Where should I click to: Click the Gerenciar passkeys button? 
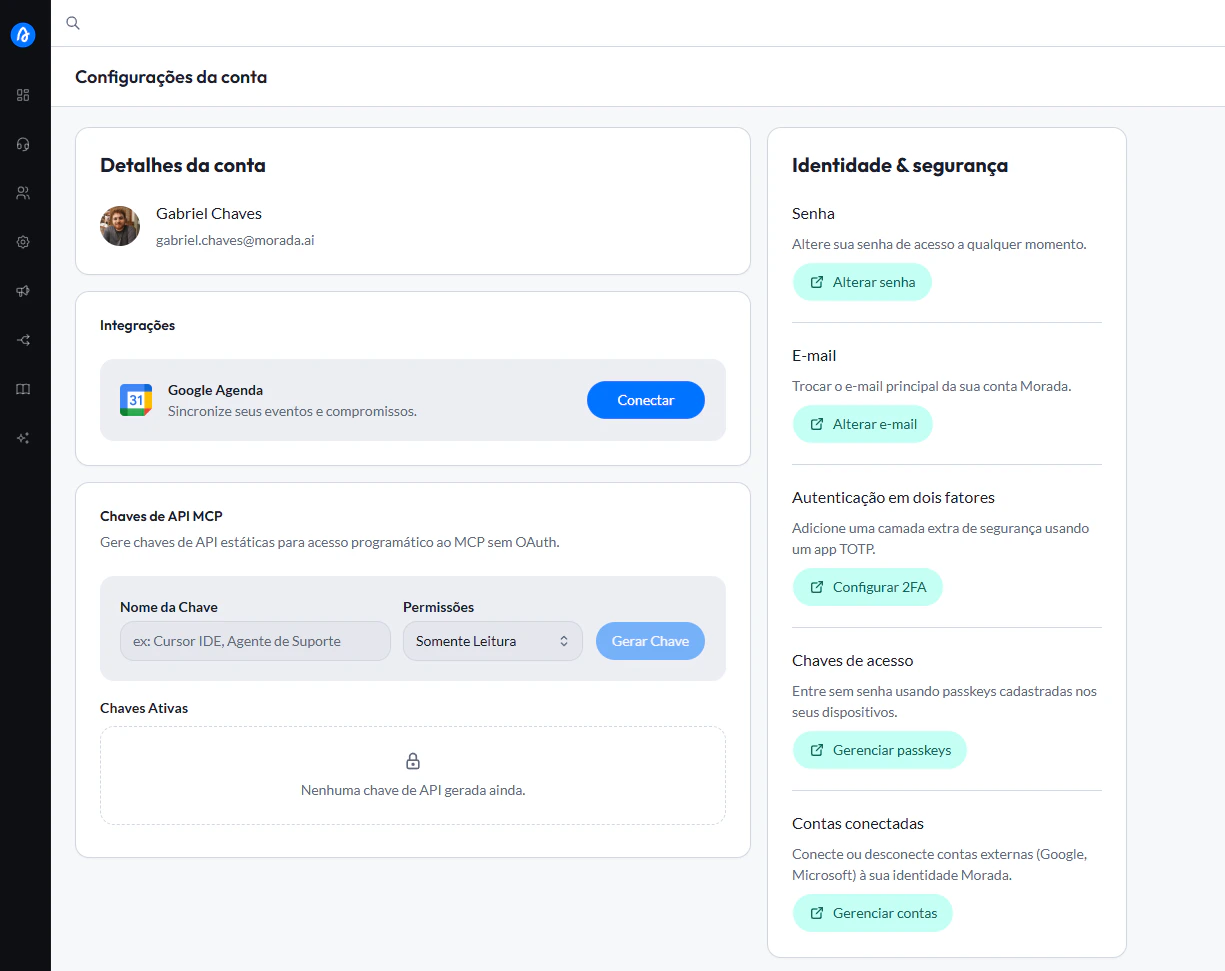(880, 750)
